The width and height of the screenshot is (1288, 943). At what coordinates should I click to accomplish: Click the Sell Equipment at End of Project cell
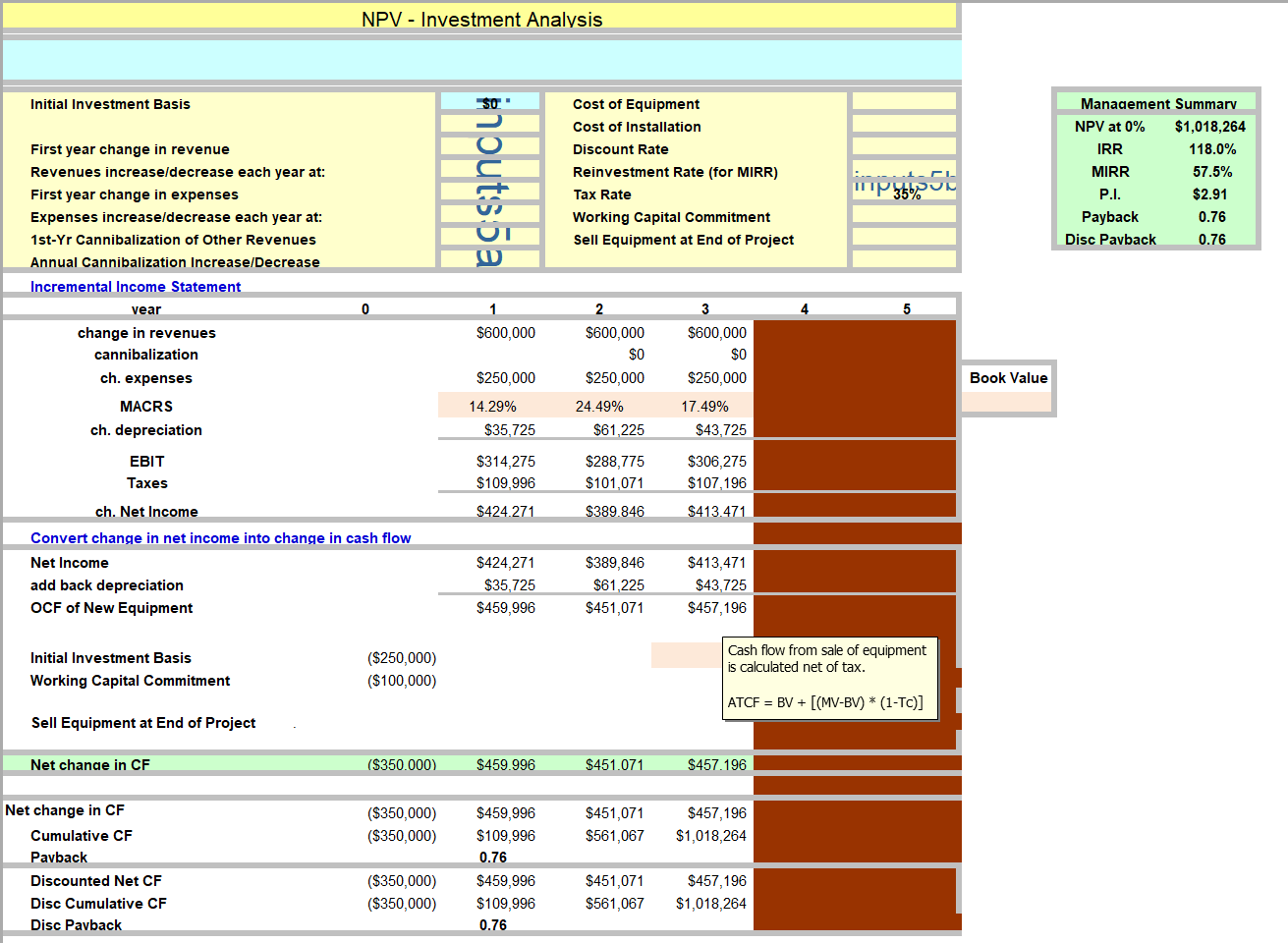903,239
